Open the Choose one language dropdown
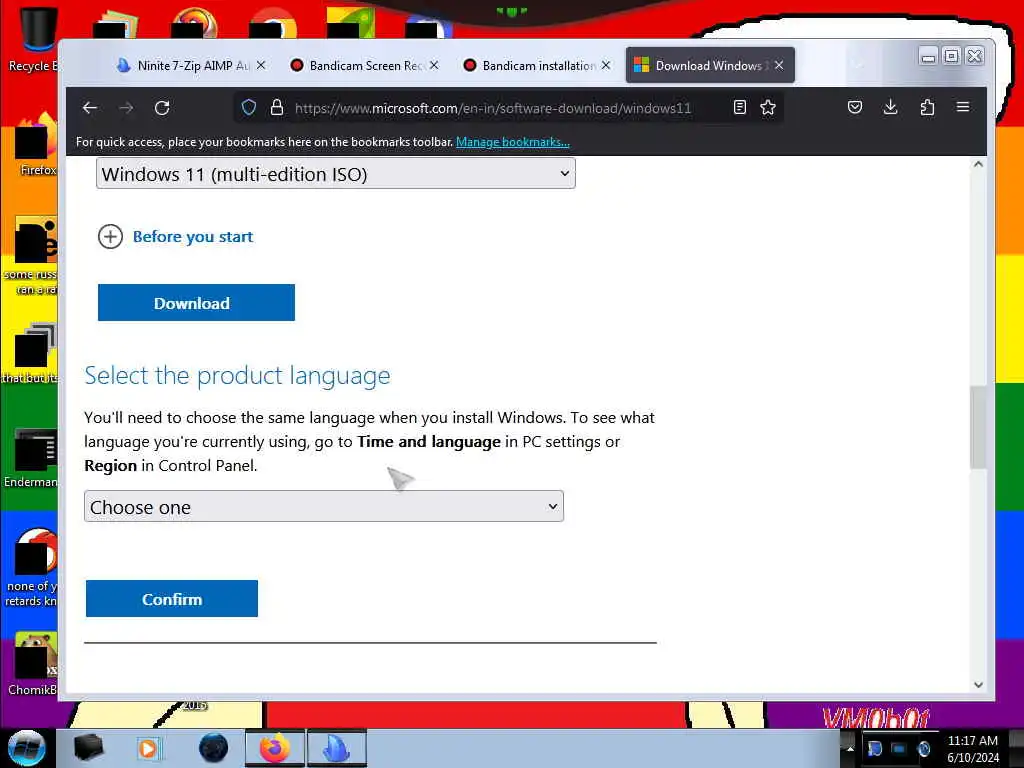Image resolution: width=1024 pixels, height=768 pixels. click(324, 506)
